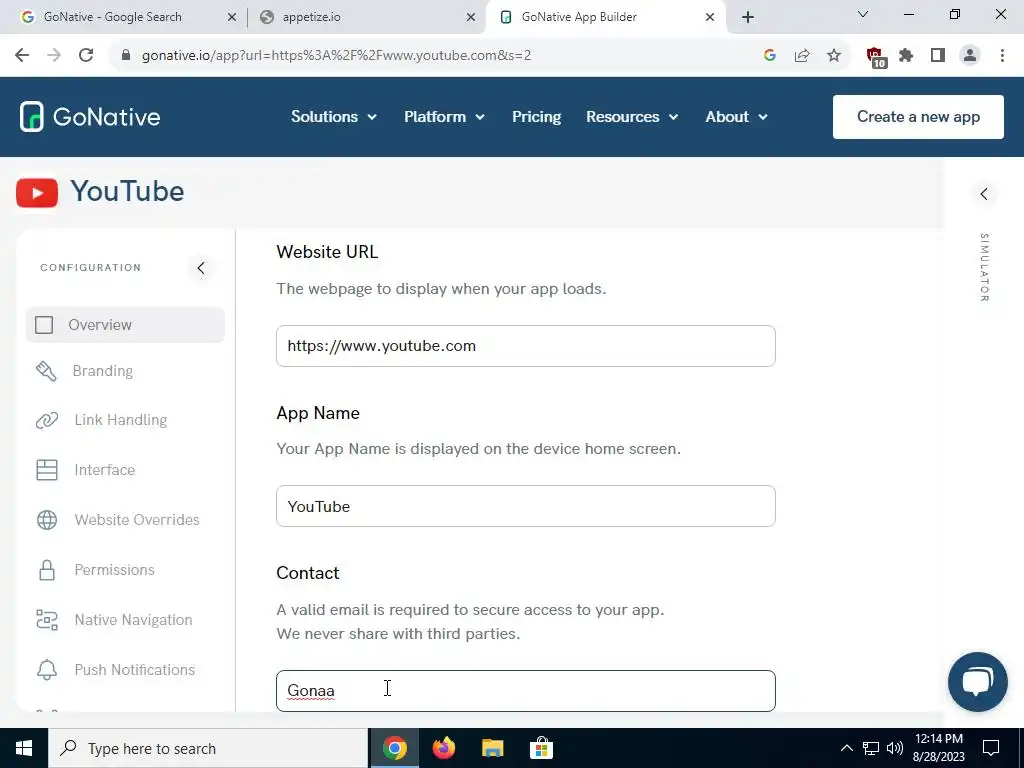
Task: Switch to GoNative - Google Search tab
Action: tap(112, 17)
